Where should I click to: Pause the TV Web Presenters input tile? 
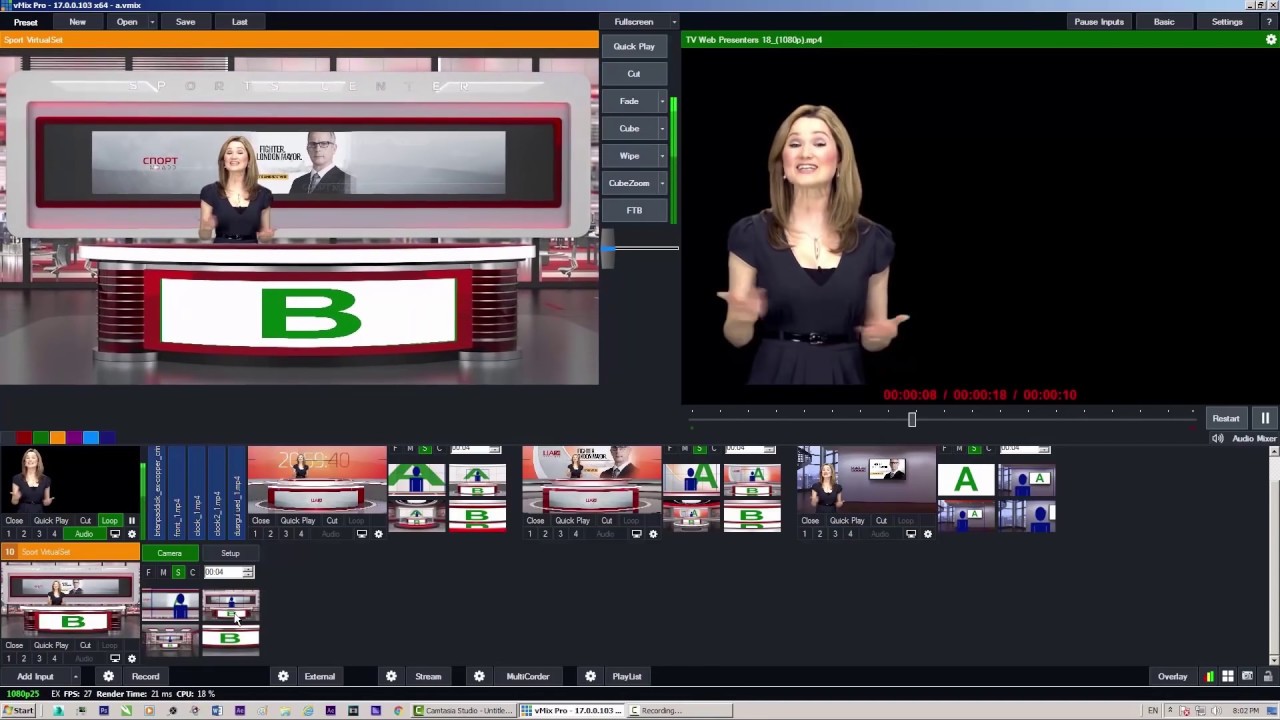(131, 520)
